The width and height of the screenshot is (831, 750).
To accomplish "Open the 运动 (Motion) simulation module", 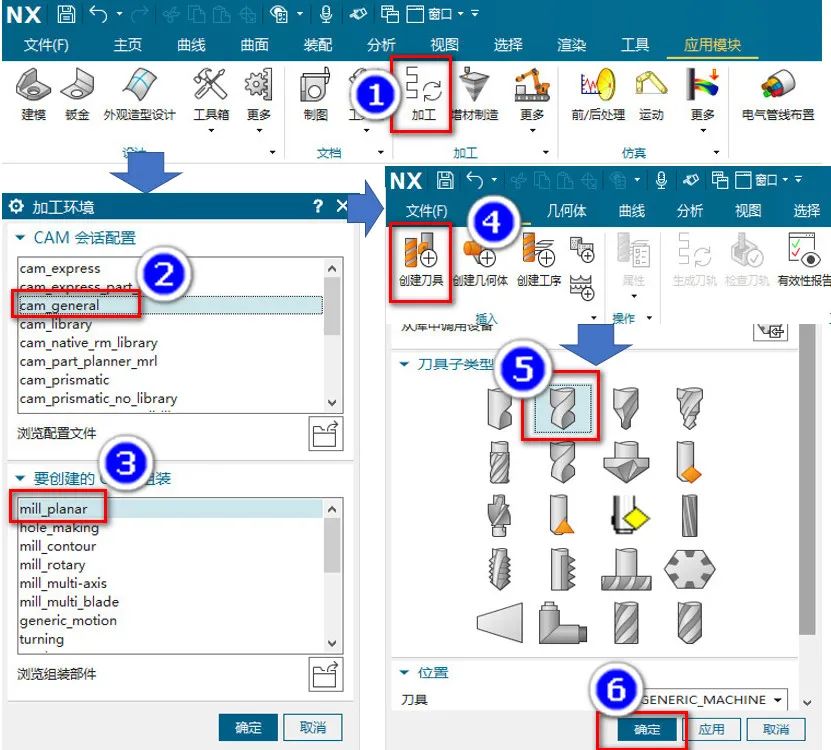I will [651, 94].
